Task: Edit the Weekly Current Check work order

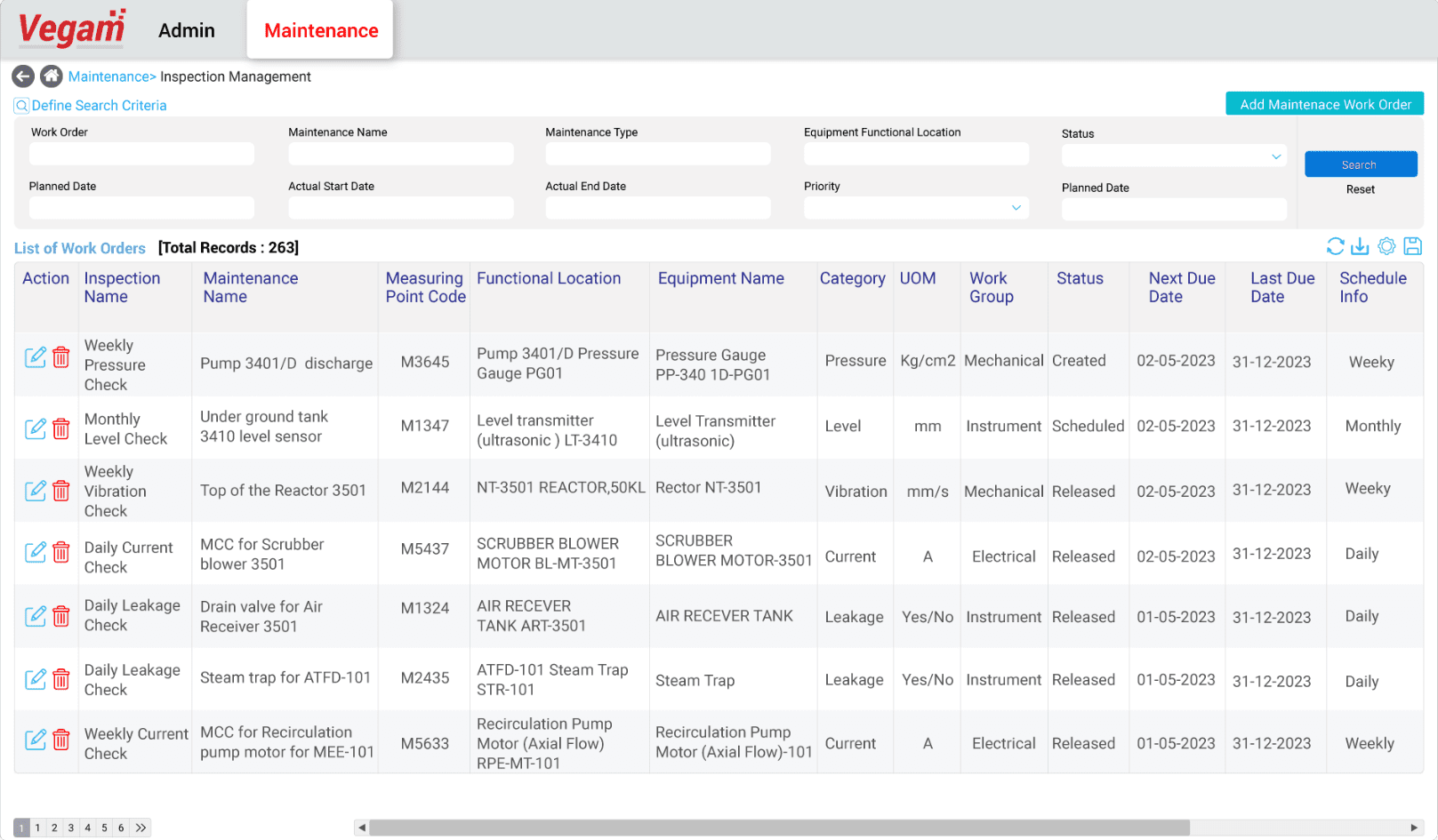Action: pos(36,739)
